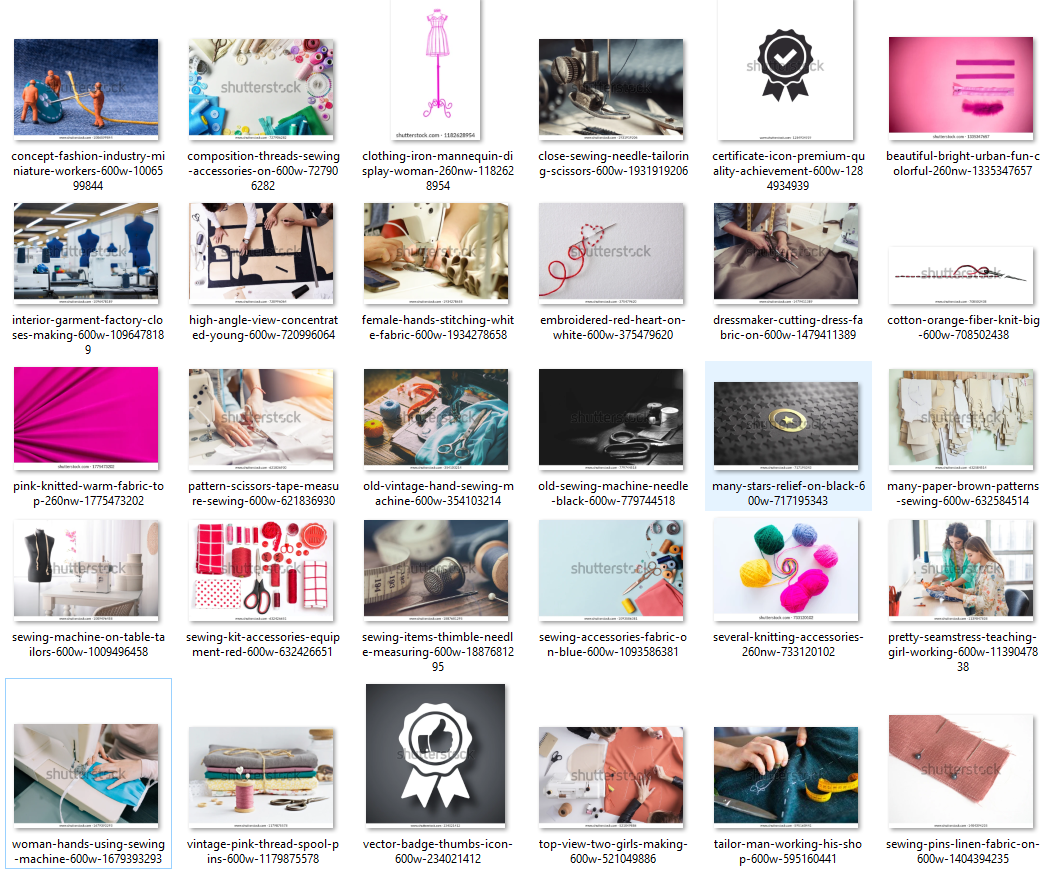Image resolution: width=1048 pixels, height=877 pixels.
Task: Click file name embroidered-red-heart-on-white-600w-375479620
Action: [613, 327]
